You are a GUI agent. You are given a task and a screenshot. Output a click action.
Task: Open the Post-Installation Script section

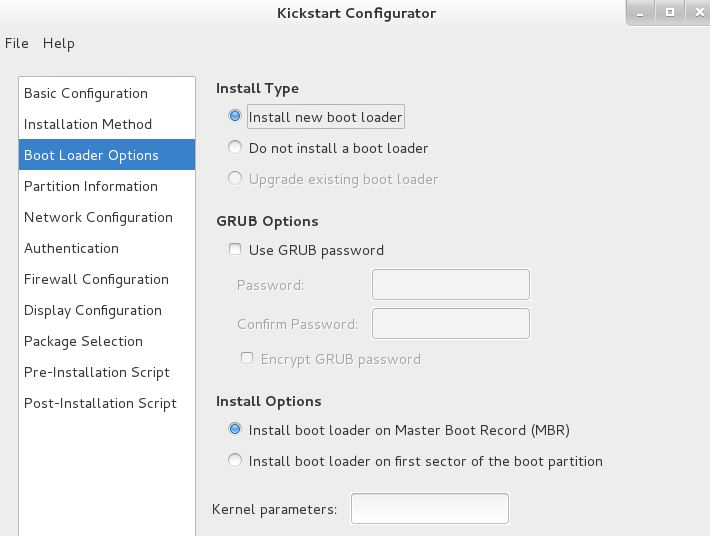(107, 403)
